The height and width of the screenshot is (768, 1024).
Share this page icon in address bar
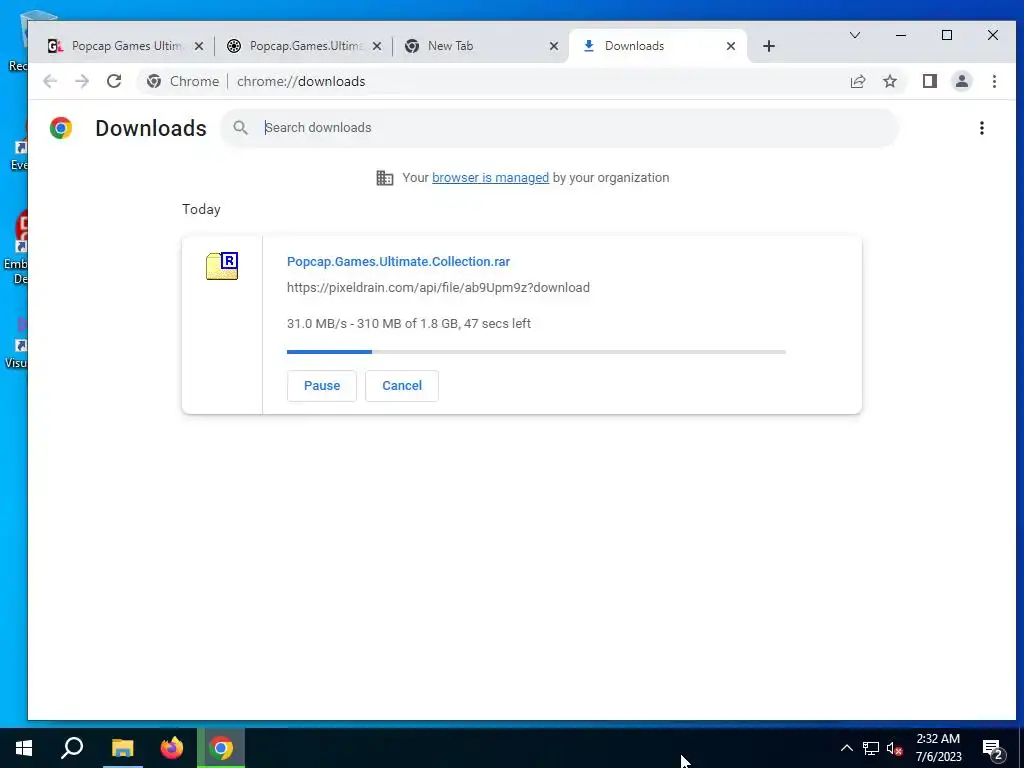pos(857,81)
